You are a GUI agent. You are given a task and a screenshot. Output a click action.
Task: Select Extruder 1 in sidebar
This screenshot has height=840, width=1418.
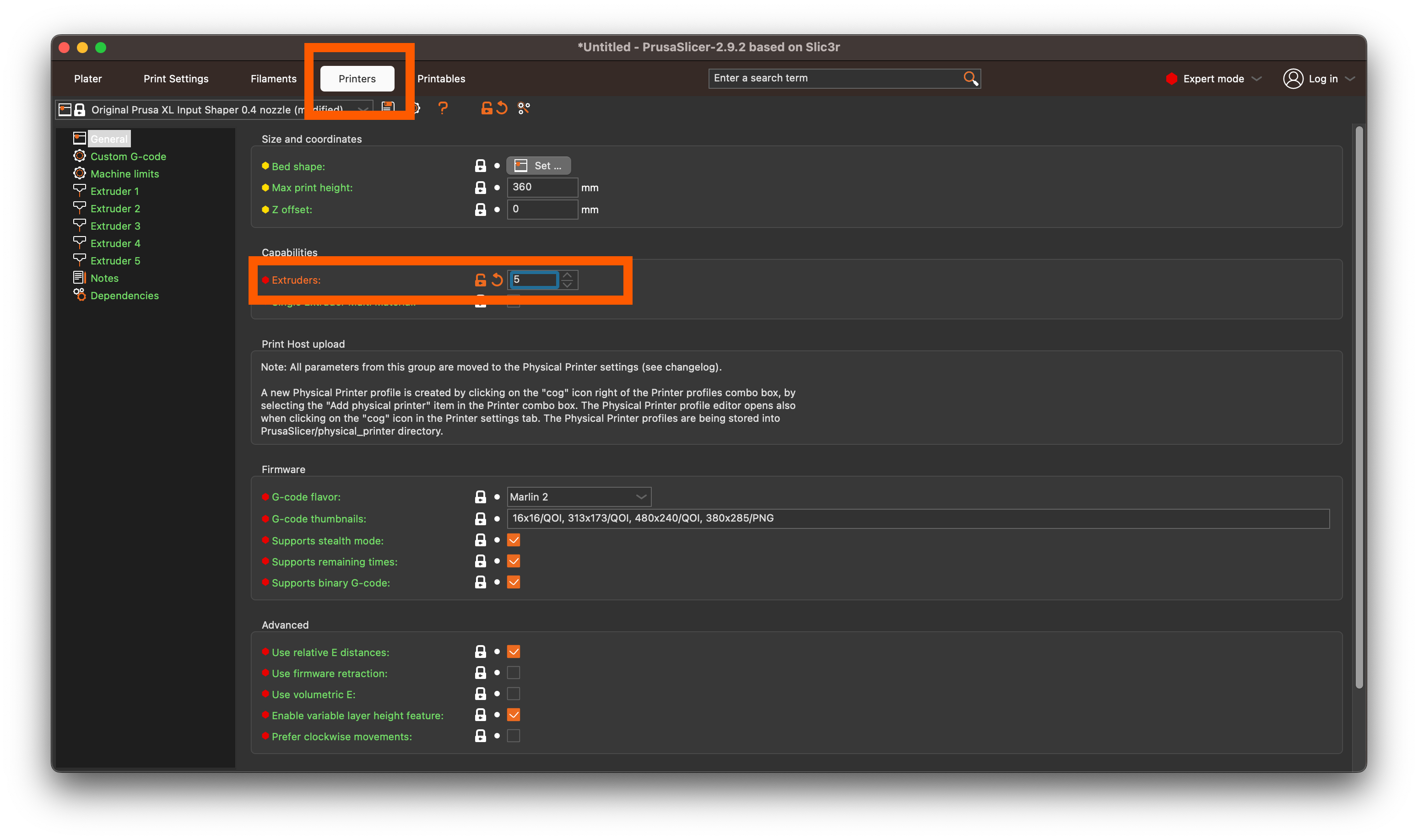tap(114, 191)
